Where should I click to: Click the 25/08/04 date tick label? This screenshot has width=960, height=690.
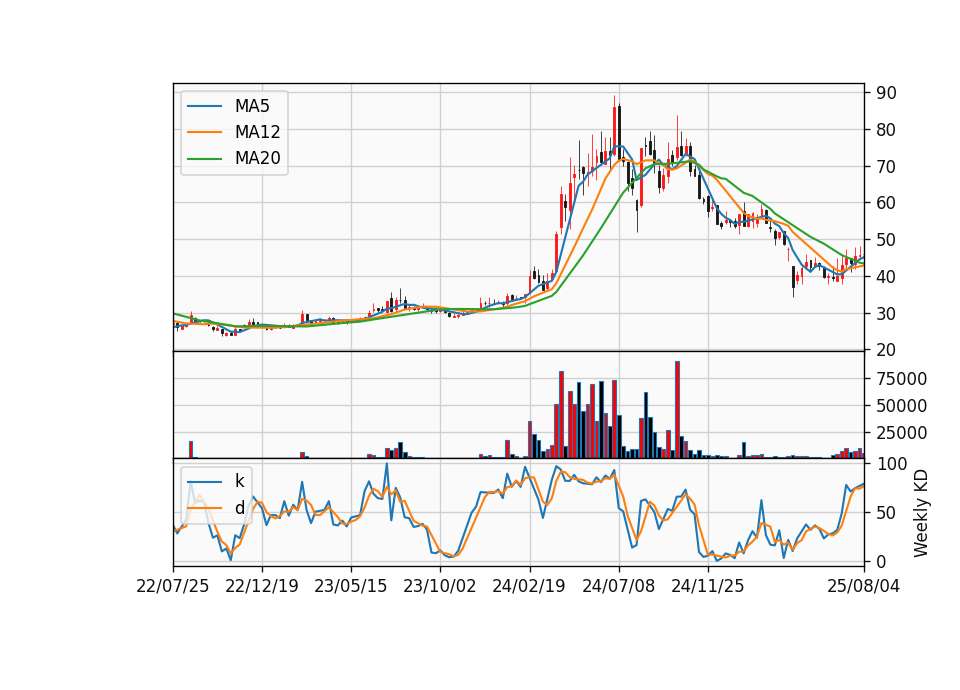864,586
